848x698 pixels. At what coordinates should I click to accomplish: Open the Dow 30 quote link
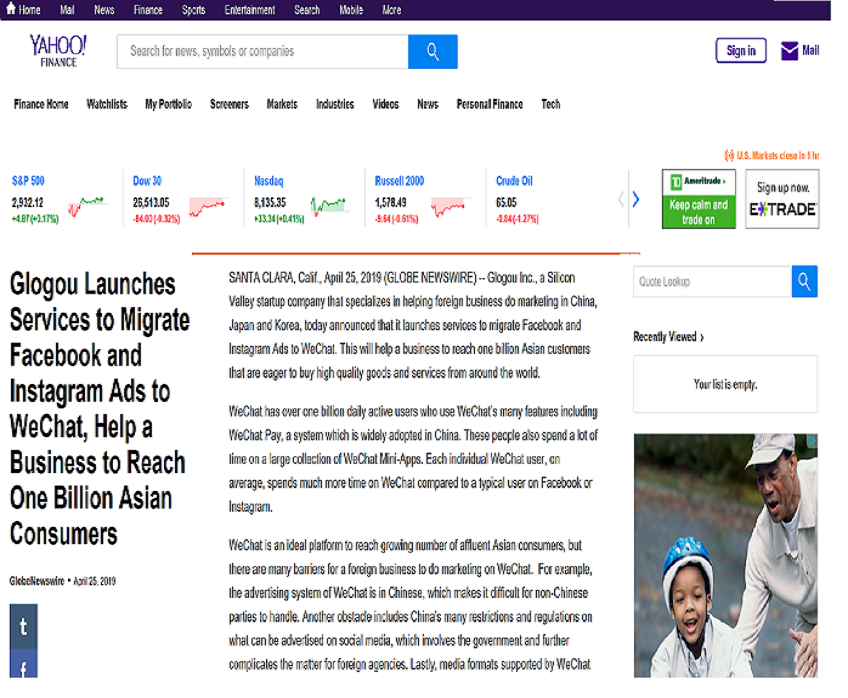click(x=147, y=181)
